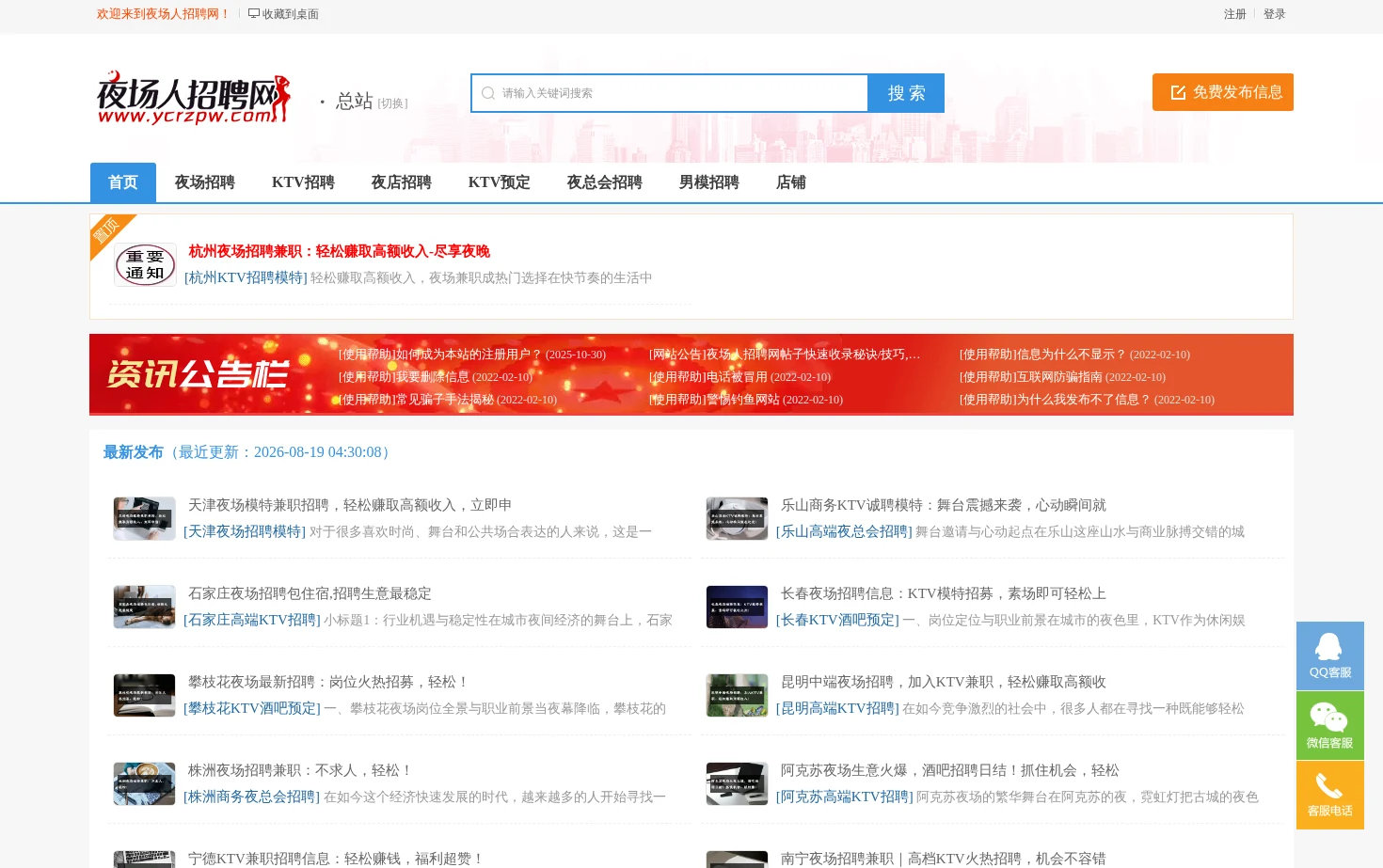
Task: Open title 乐山商务KTV诚聘模特
Action: point(944,505)
